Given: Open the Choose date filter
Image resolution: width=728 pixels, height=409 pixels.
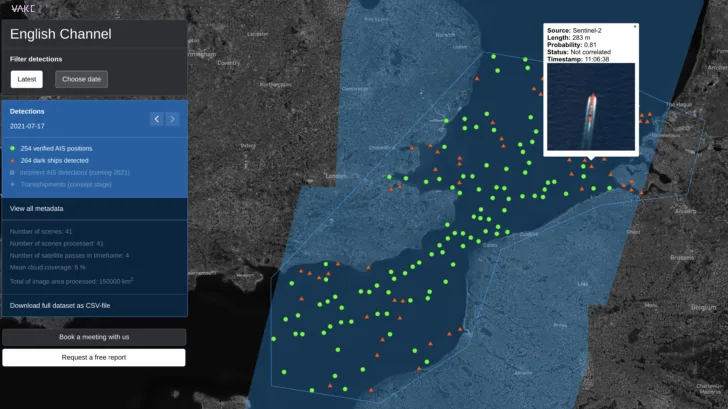Looking at the screenshot, I should [x=81, y=79].
